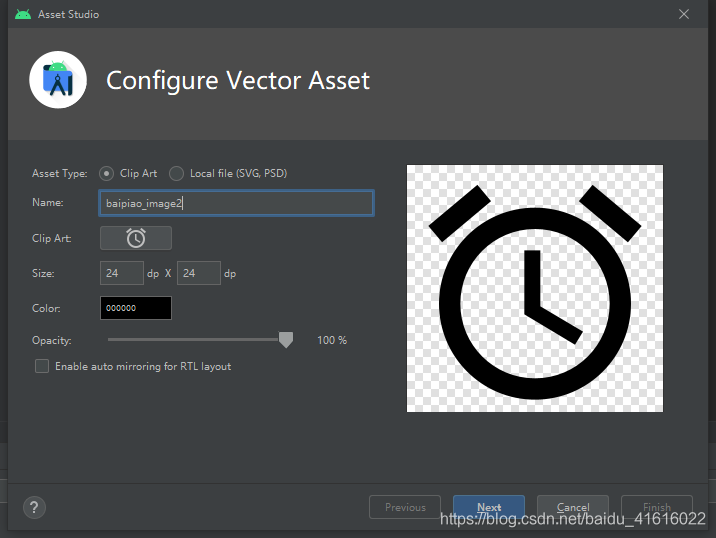Enable auto mirroring for RTL layout
The height and width of the screenshot is (538, 716).
coord(42,366)
